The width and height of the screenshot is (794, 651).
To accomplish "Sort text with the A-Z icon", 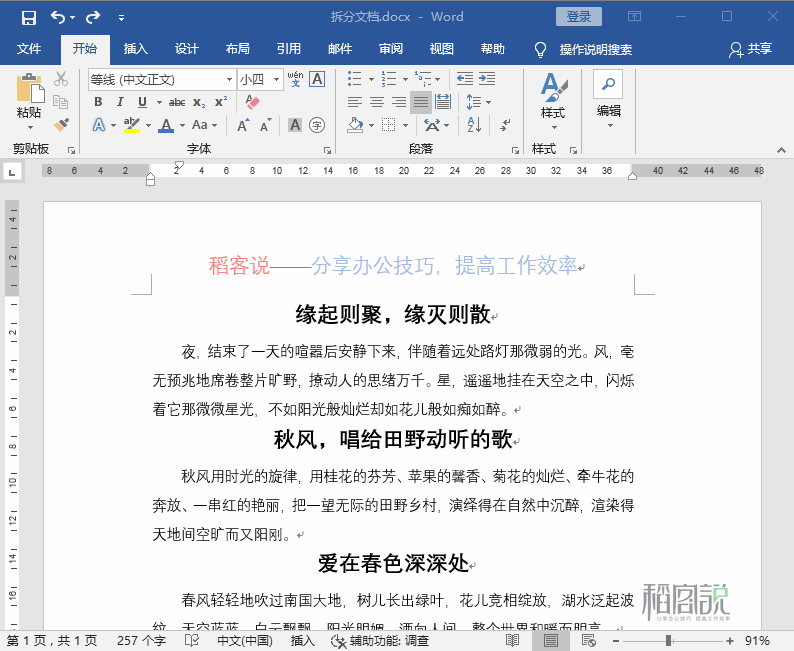I will tap(474, 125).
